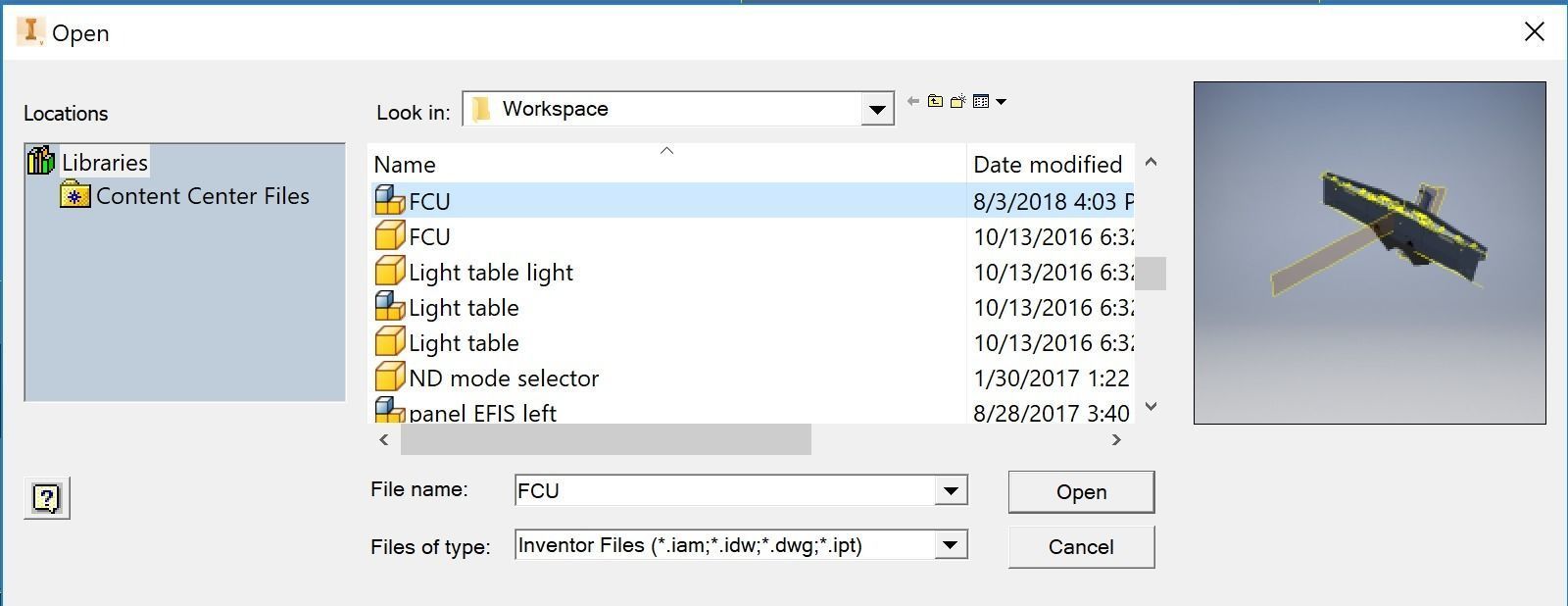
Task: Select the panel EFIS left assembly
Action: click(482, 413)
